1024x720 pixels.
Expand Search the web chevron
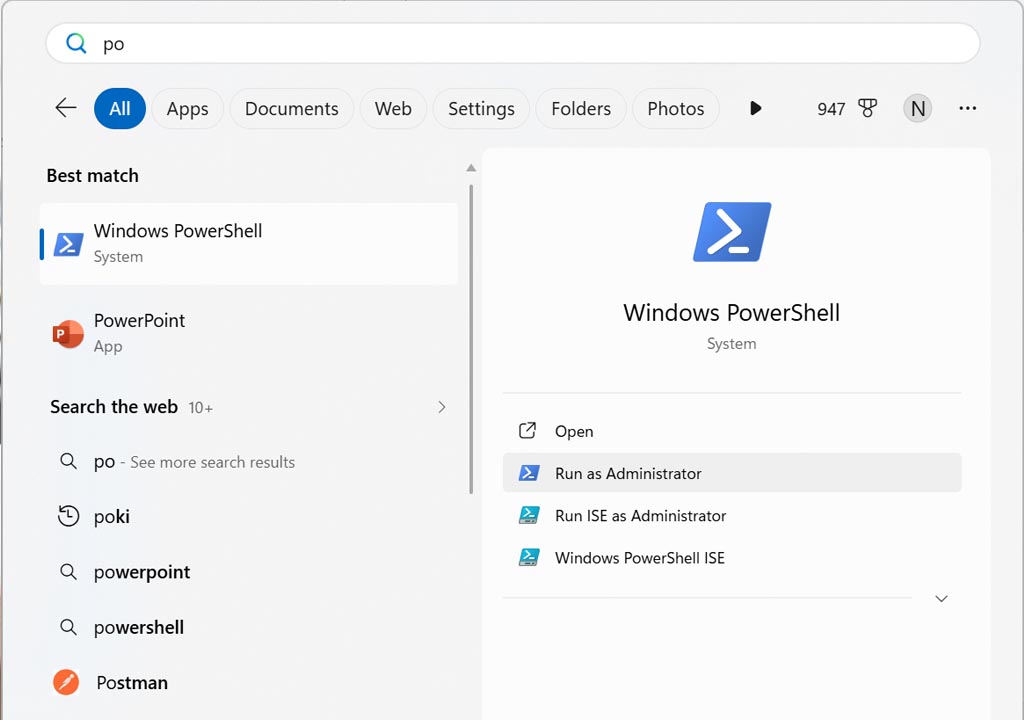[442, 407]
